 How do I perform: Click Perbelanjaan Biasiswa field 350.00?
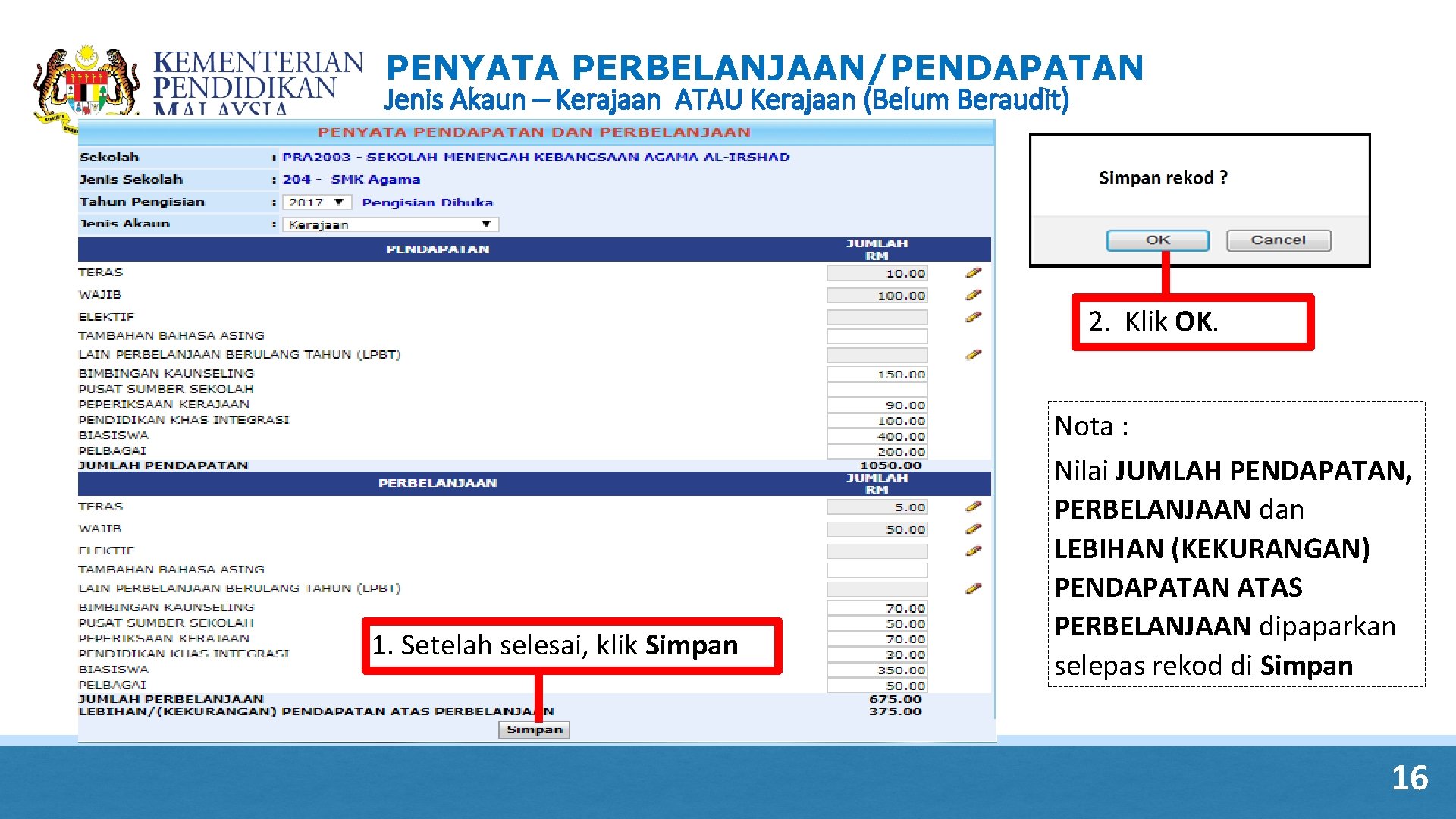(877, 670)
